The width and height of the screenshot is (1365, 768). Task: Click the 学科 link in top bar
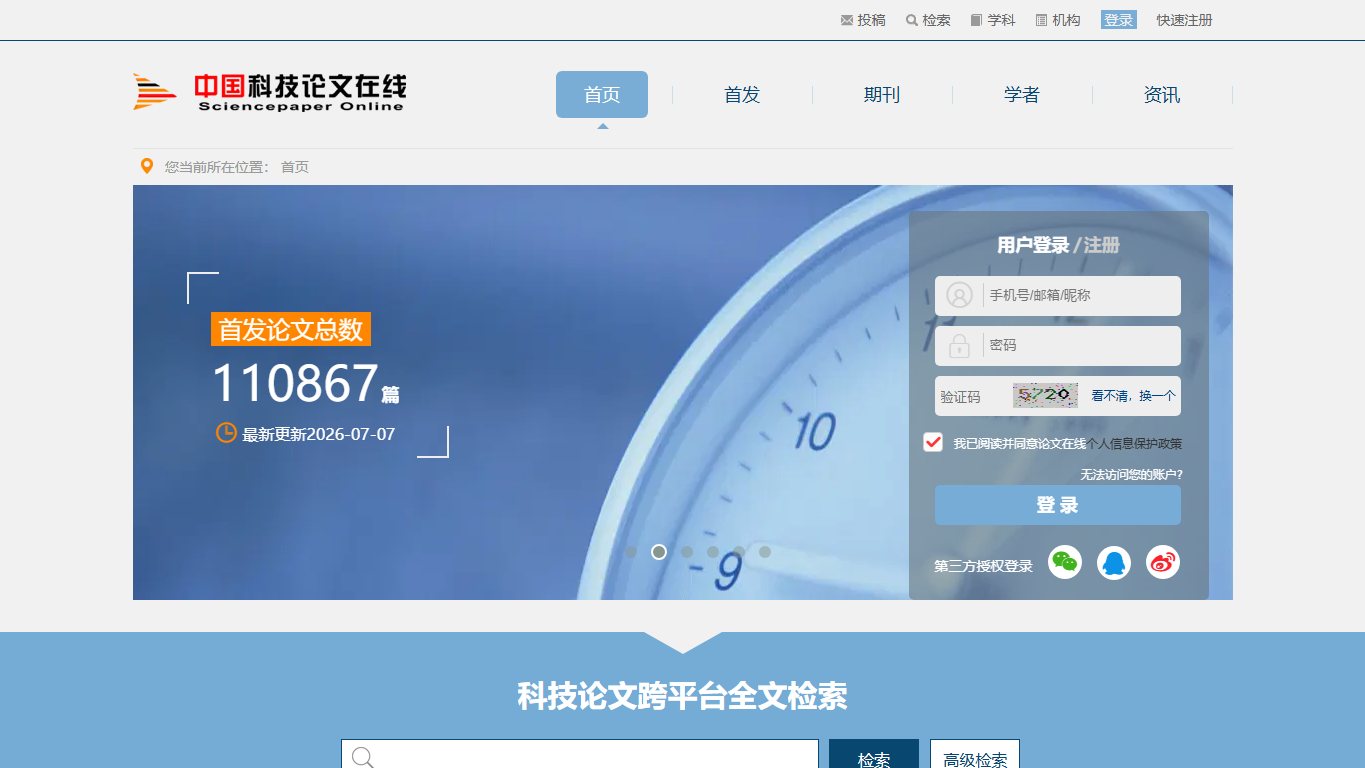click(1001, 20)
